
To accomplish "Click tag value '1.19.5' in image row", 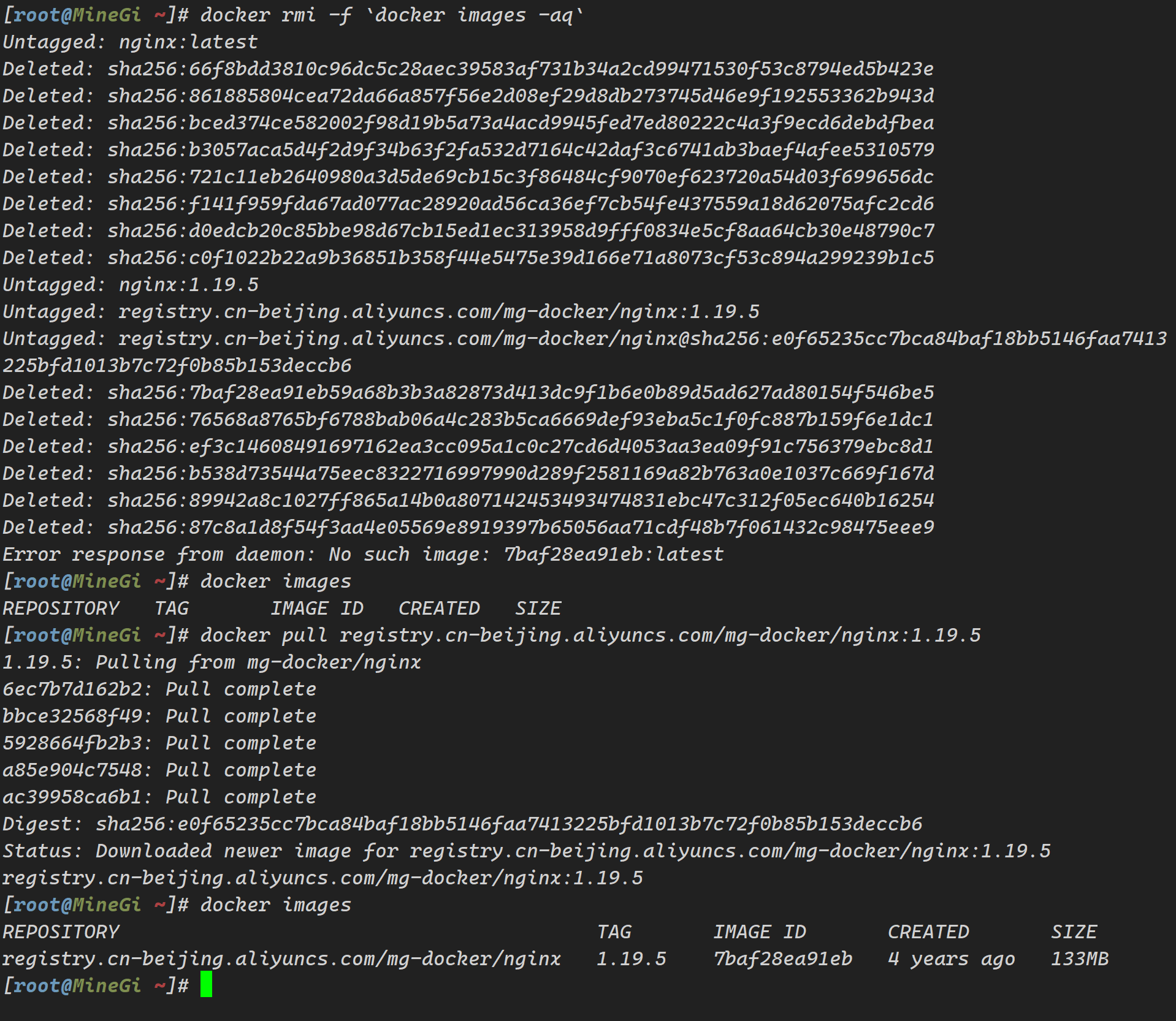I will (x=632, y=958).
